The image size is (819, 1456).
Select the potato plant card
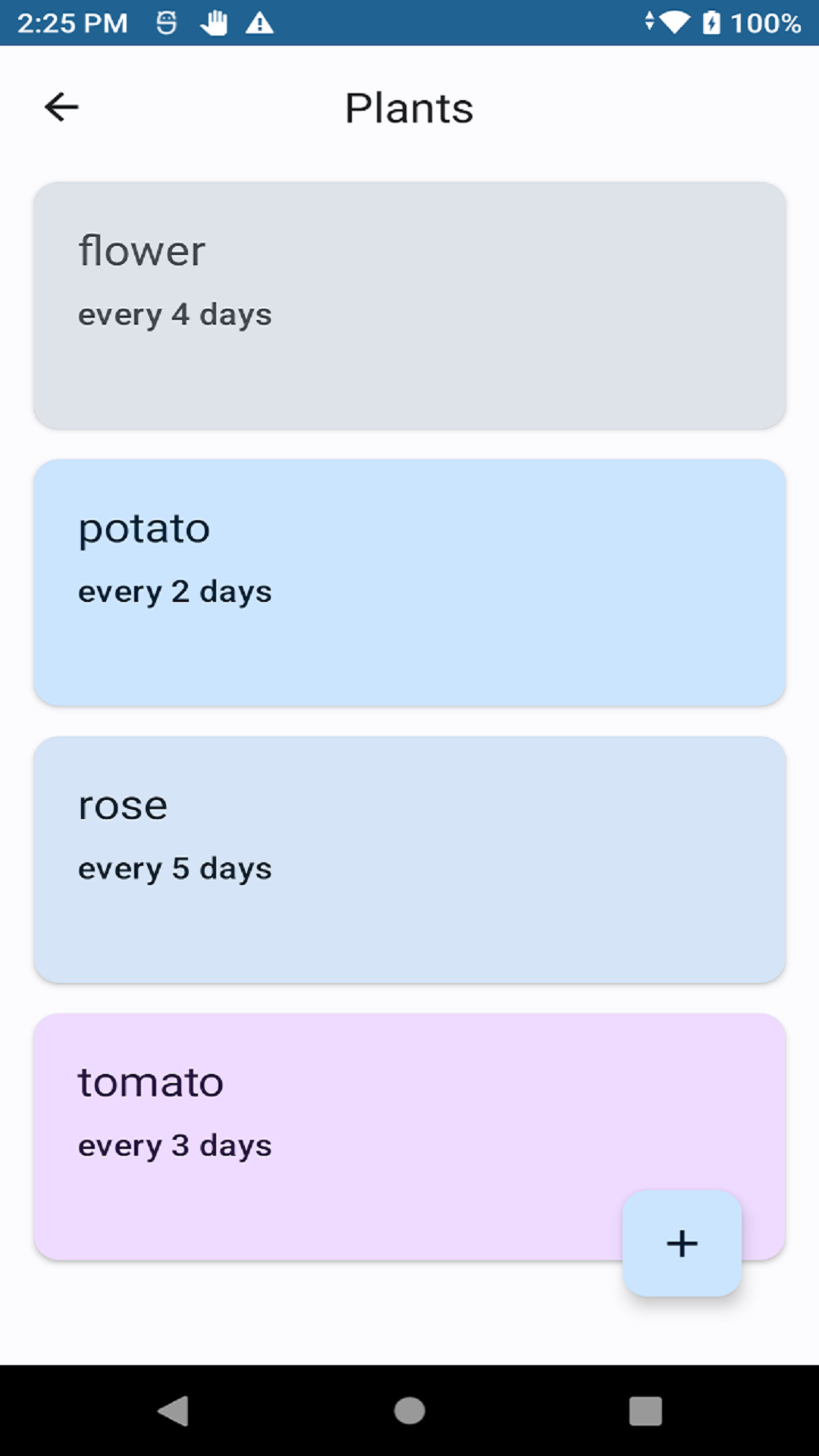pos(409,582)
